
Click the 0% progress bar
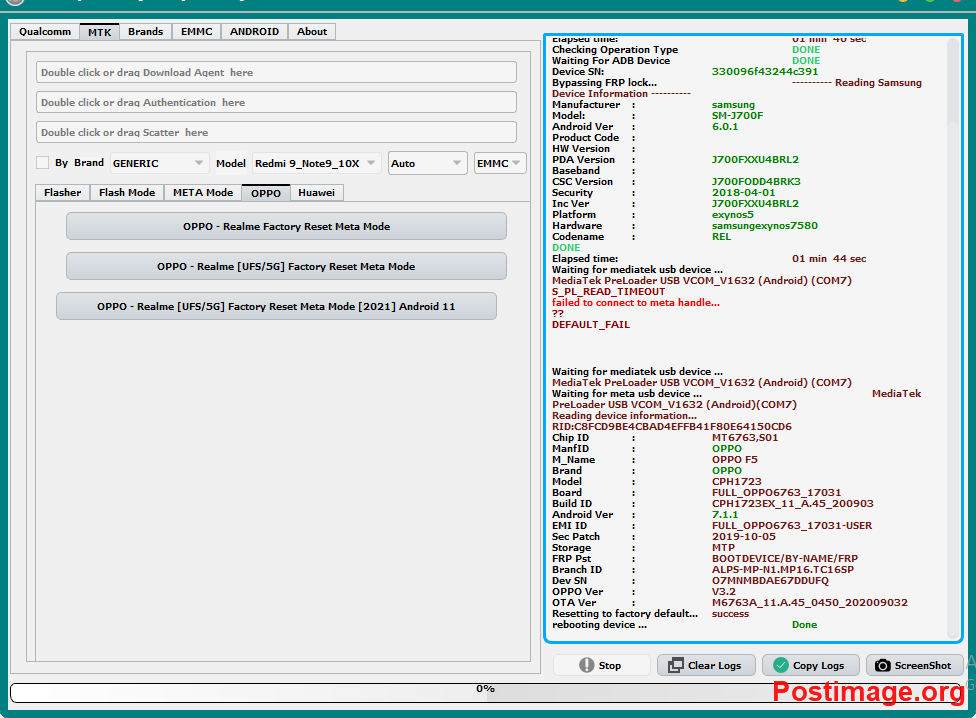tap(484, 689)
